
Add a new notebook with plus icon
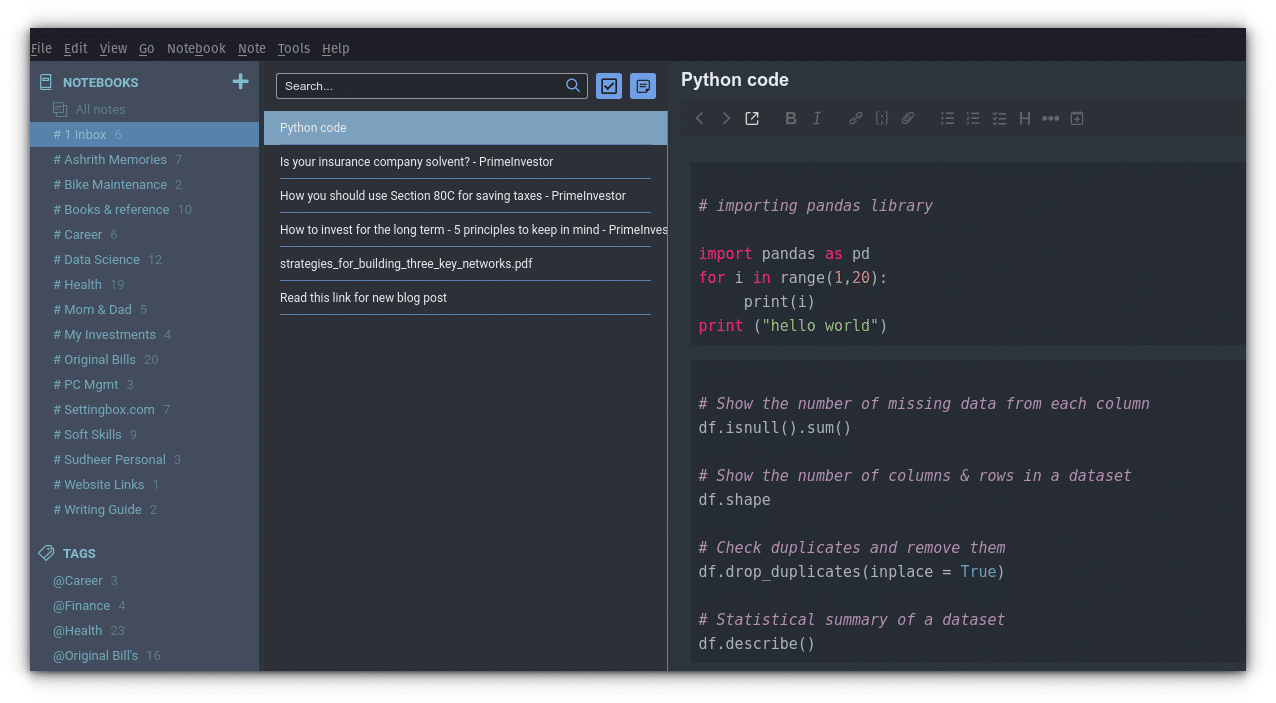tap(240, 82)
